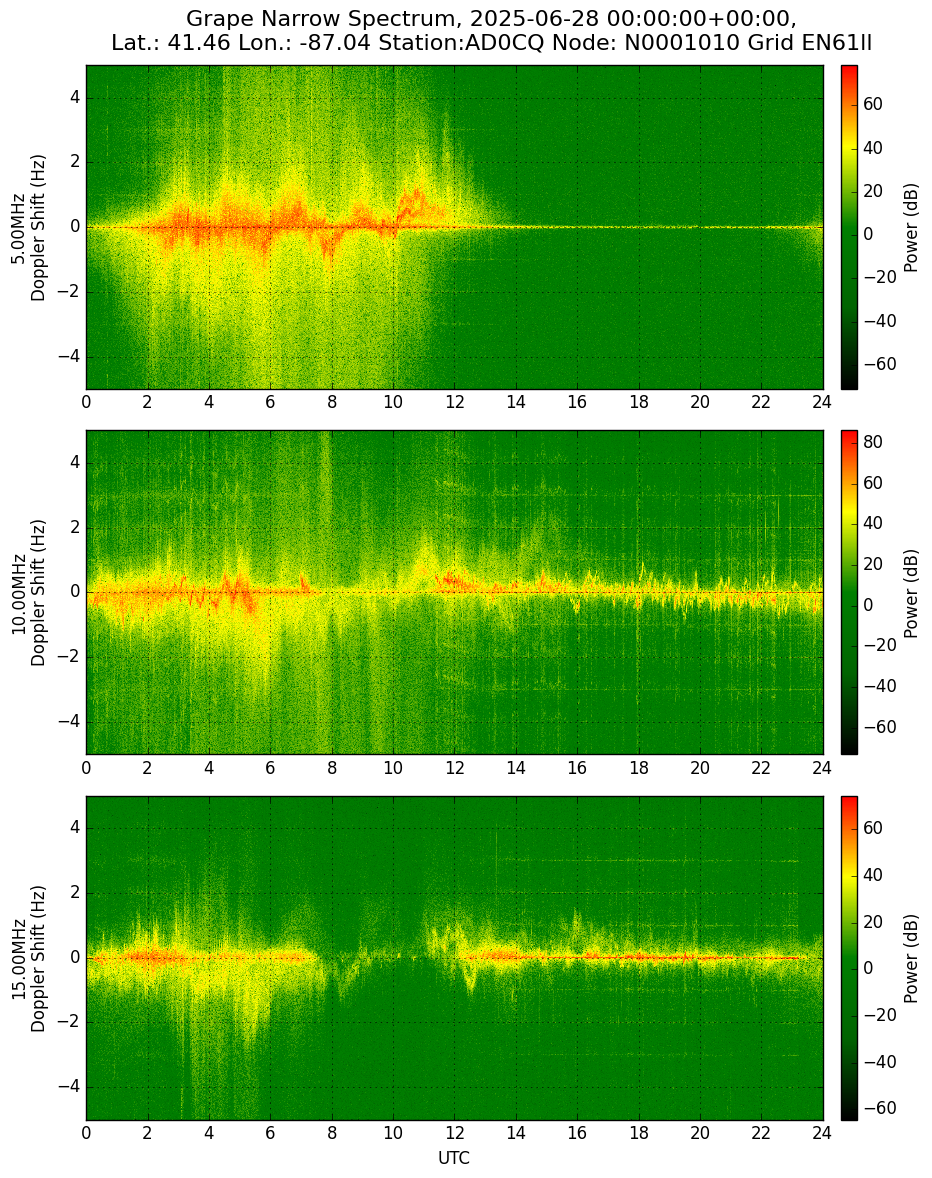Viewport: 932px width, 1178px height.
Task: Click the 5.00MHz Doppler Shift axis label
Action: pyautogui.click(x=28, y=228)
